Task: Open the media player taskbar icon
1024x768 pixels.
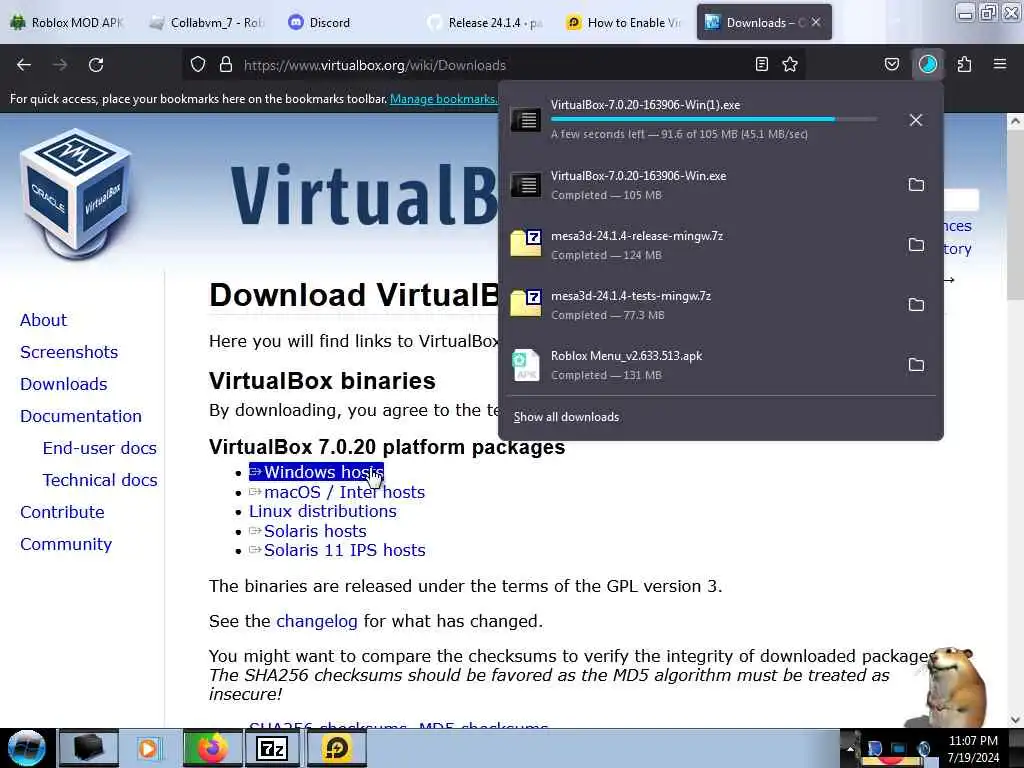Action: [148, 748]
